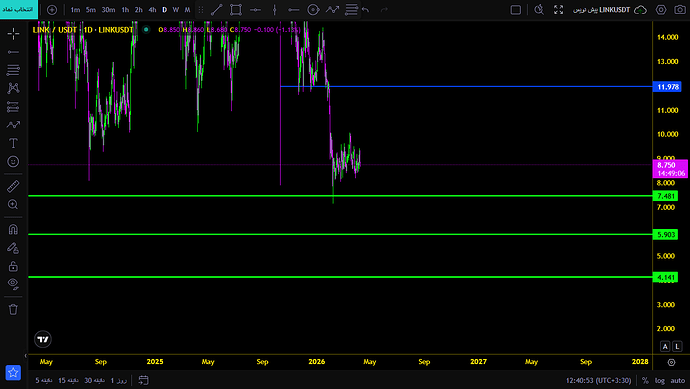Select the 1 day range in bottom bar
The width and height of the screenshot is (690, 389).
coord(119,380)
